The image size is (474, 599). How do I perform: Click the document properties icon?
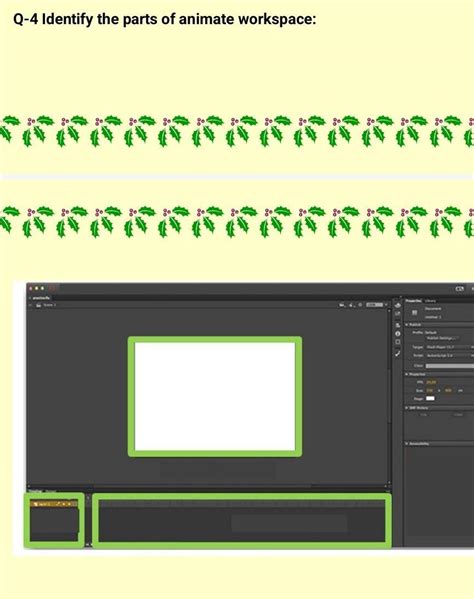coord(414,313)
